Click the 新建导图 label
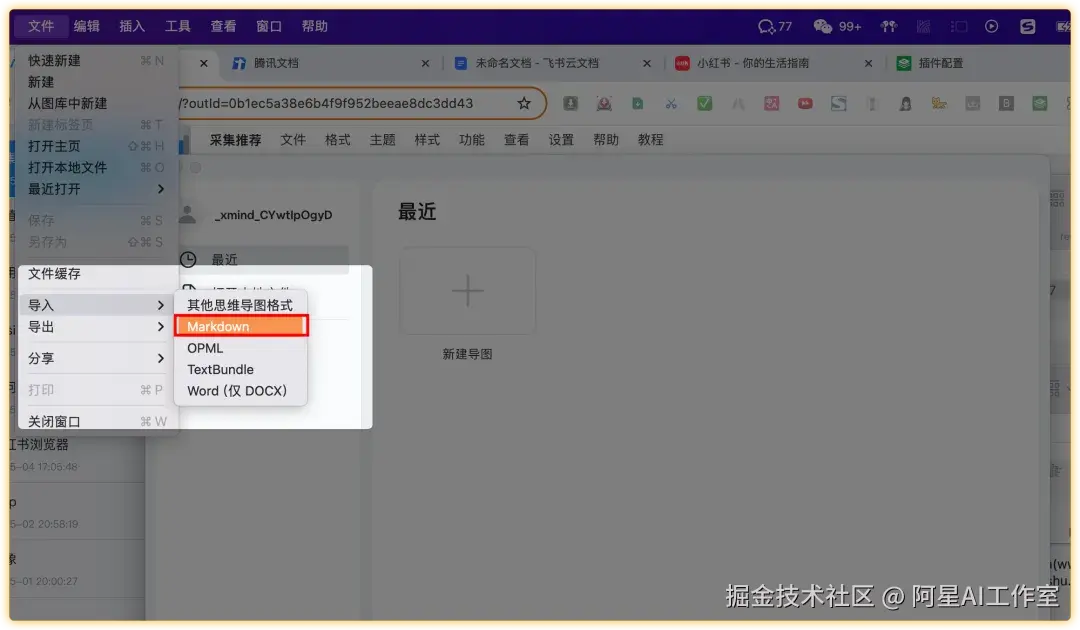This screenshot has width=1080, height=630. [467, 354]
